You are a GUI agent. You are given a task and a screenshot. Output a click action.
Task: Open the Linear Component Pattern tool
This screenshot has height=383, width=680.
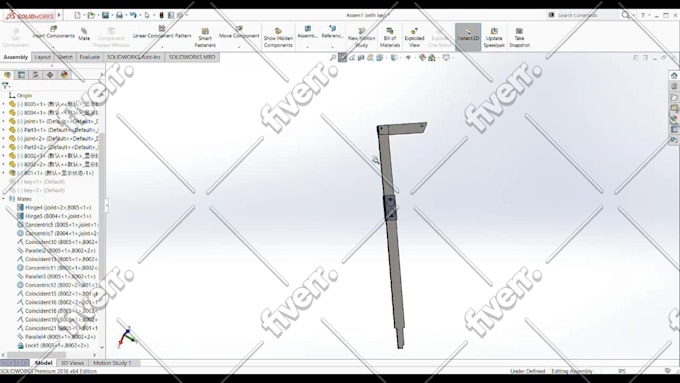(x=162, y=32)
